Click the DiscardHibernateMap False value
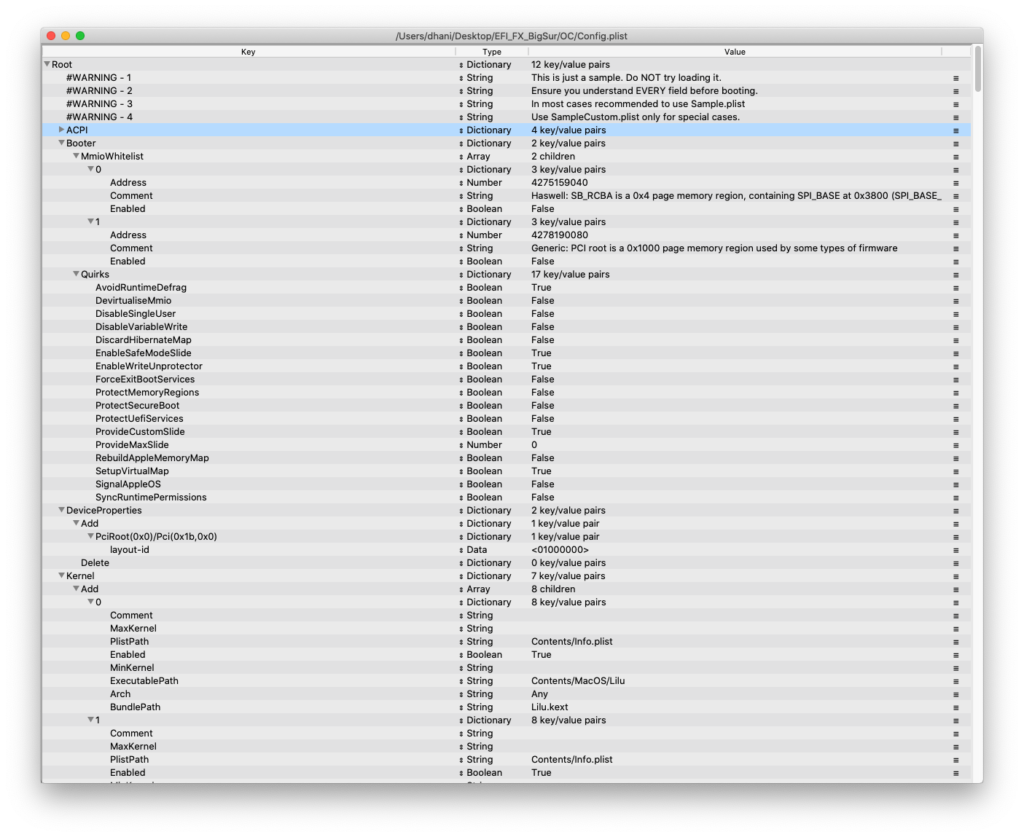This screenshot has width=1024, height=837. (543, 340)
